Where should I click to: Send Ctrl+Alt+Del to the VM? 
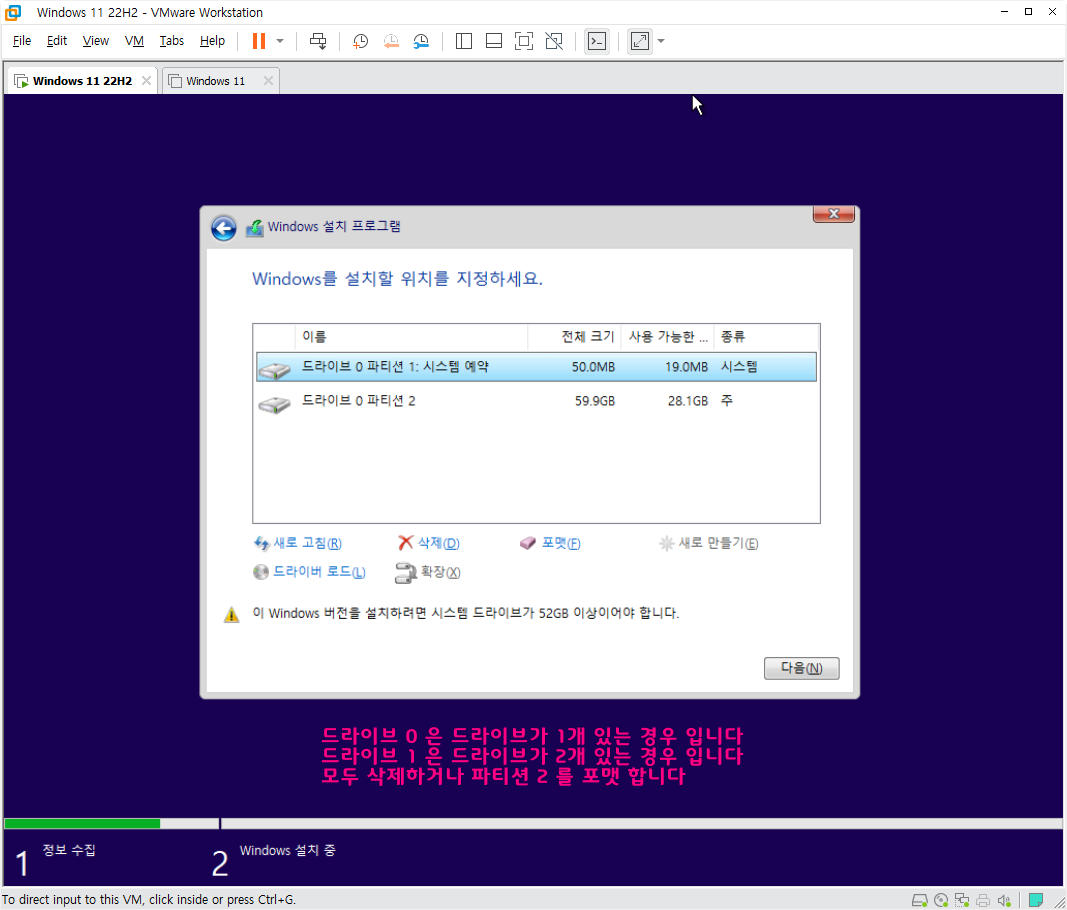318,41
